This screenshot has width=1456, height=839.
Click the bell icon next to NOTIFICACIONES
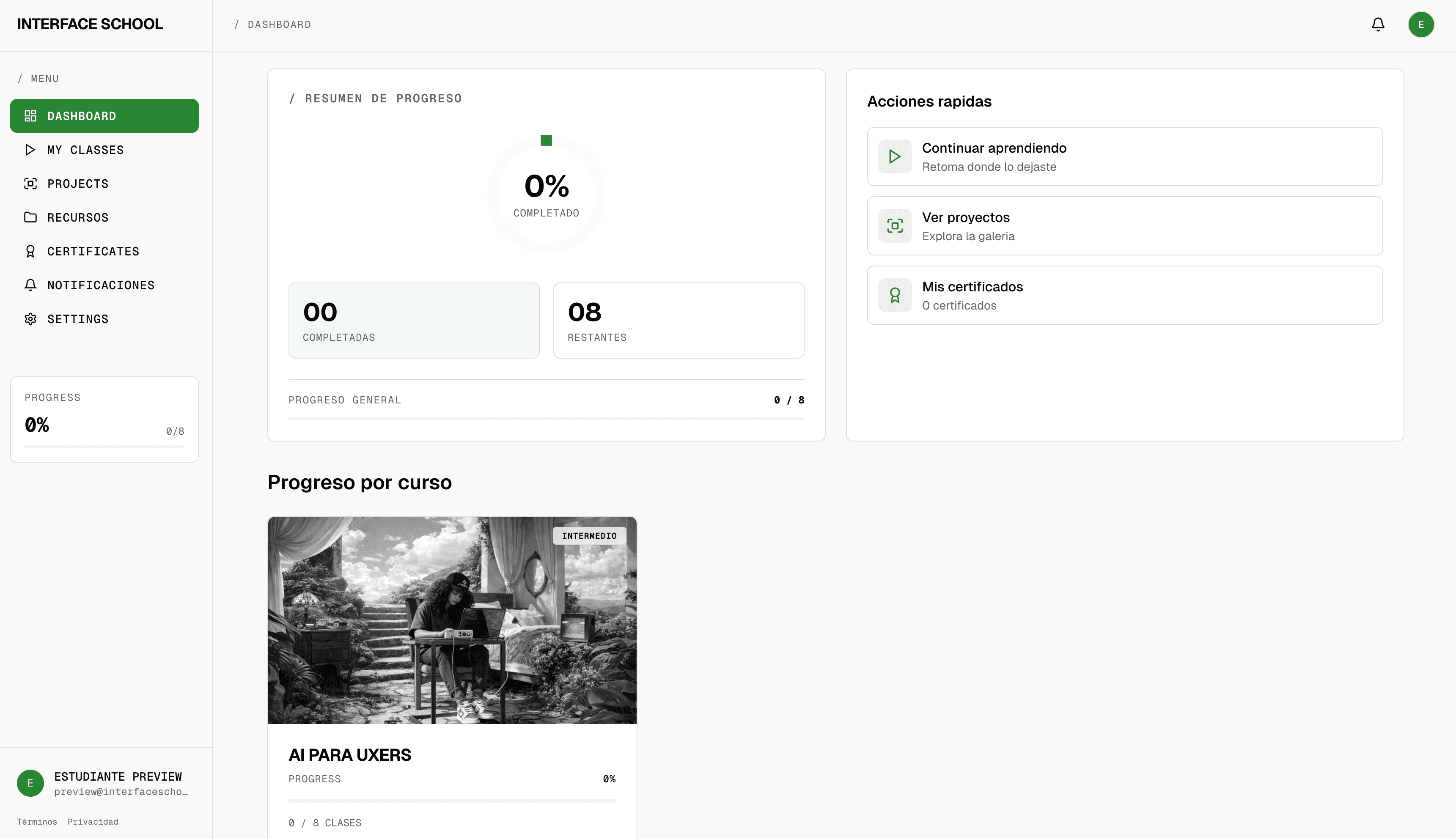coord(30,285)
